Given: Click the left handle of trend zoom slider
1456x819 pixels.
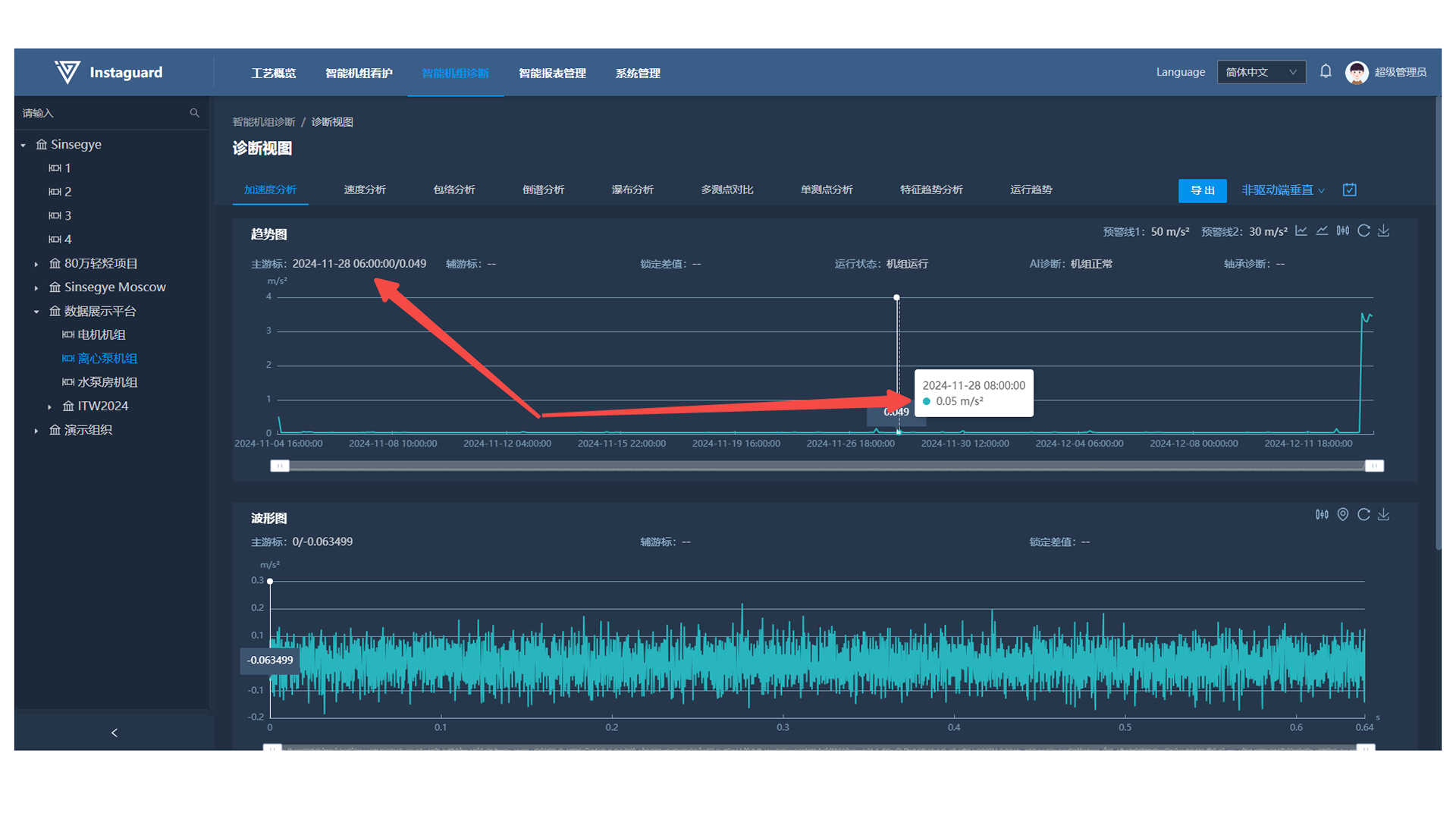Looking at the screenshot, I should pyautogui.click(x=280, y=466).
